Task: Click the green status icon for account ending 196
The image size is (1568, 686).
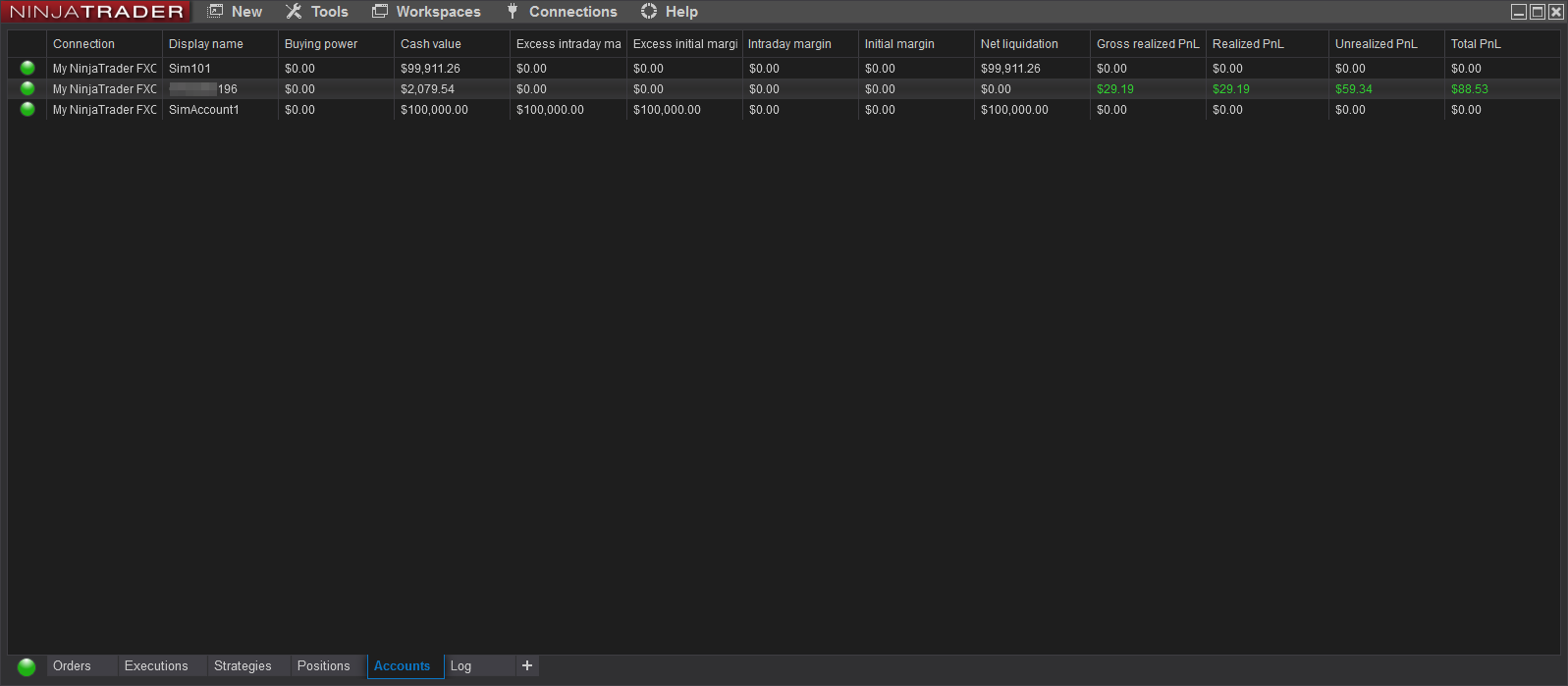Action: click(x=27, y=88)
